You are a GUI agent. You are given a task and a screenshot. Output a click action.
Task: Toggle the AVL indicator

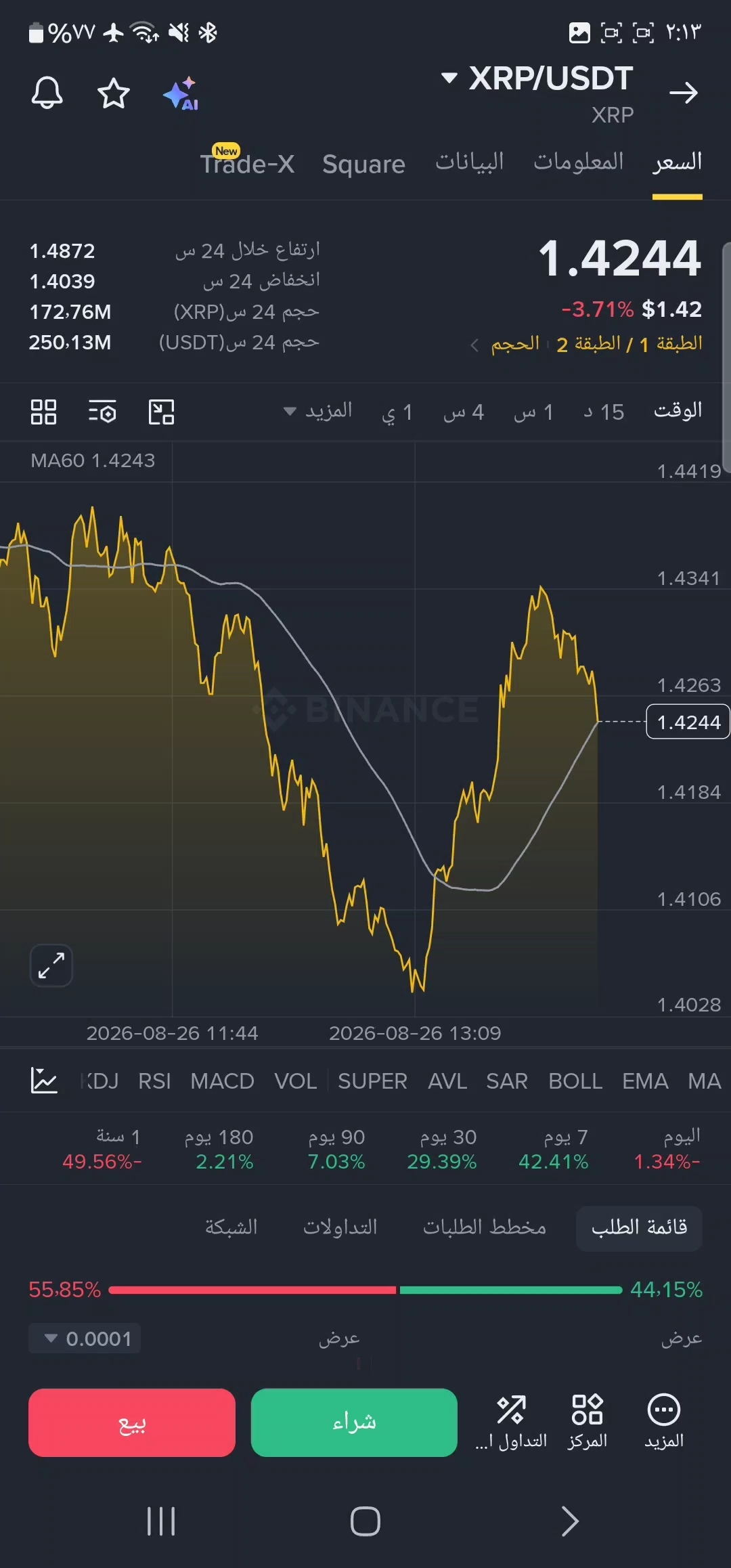[447, 1081]
